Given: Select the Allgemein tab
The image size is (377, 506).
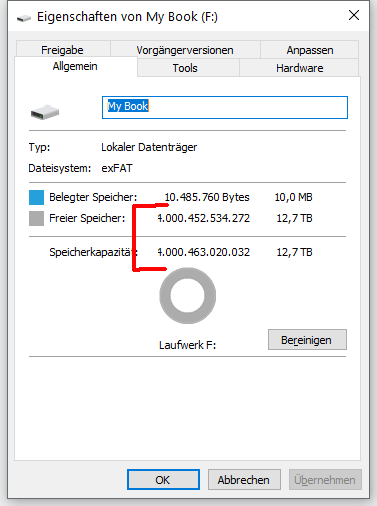Looking at the screenshot, I should [75, 66].
